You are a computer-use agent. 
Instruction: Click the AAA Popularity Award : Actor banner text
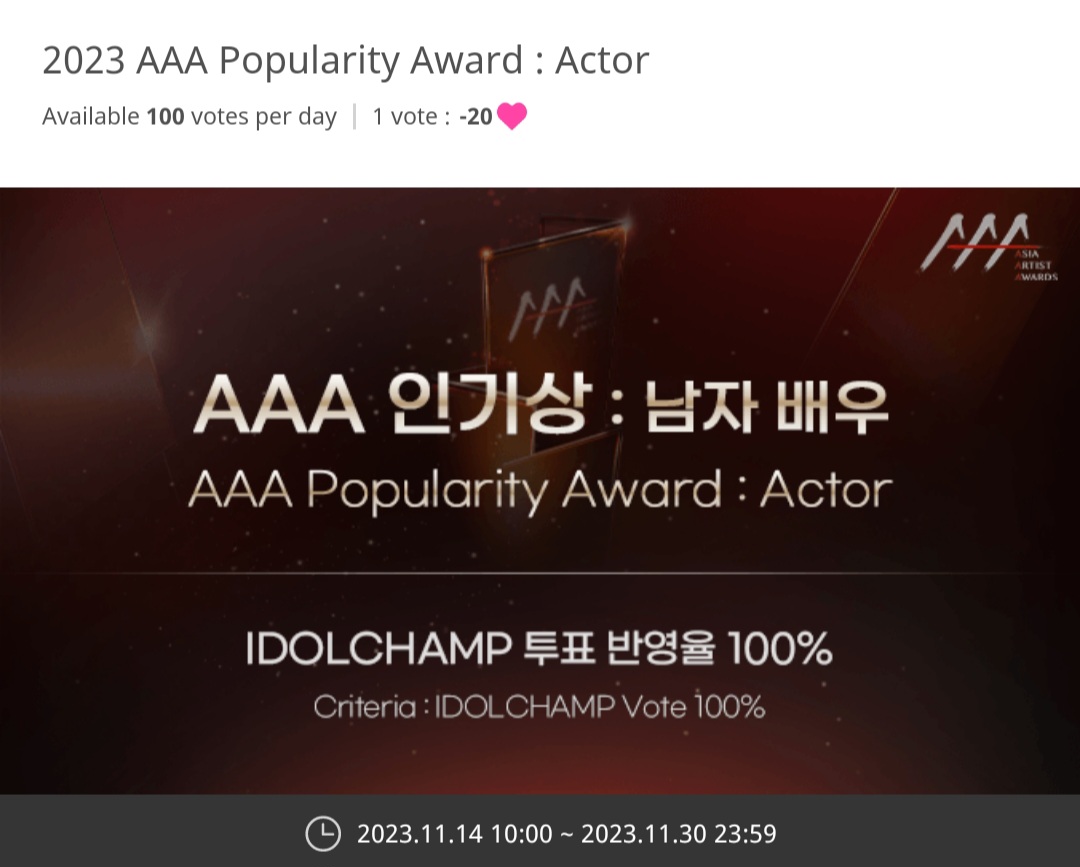[x=540, y=490]
